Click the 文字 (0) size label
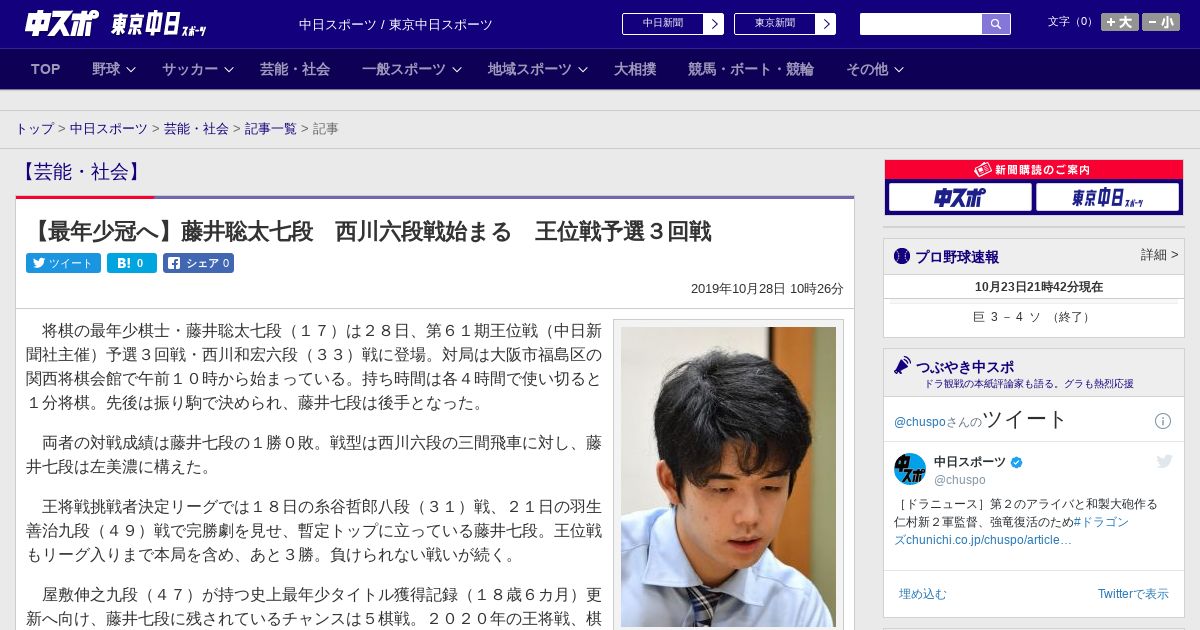 (x=1072, y=22)
